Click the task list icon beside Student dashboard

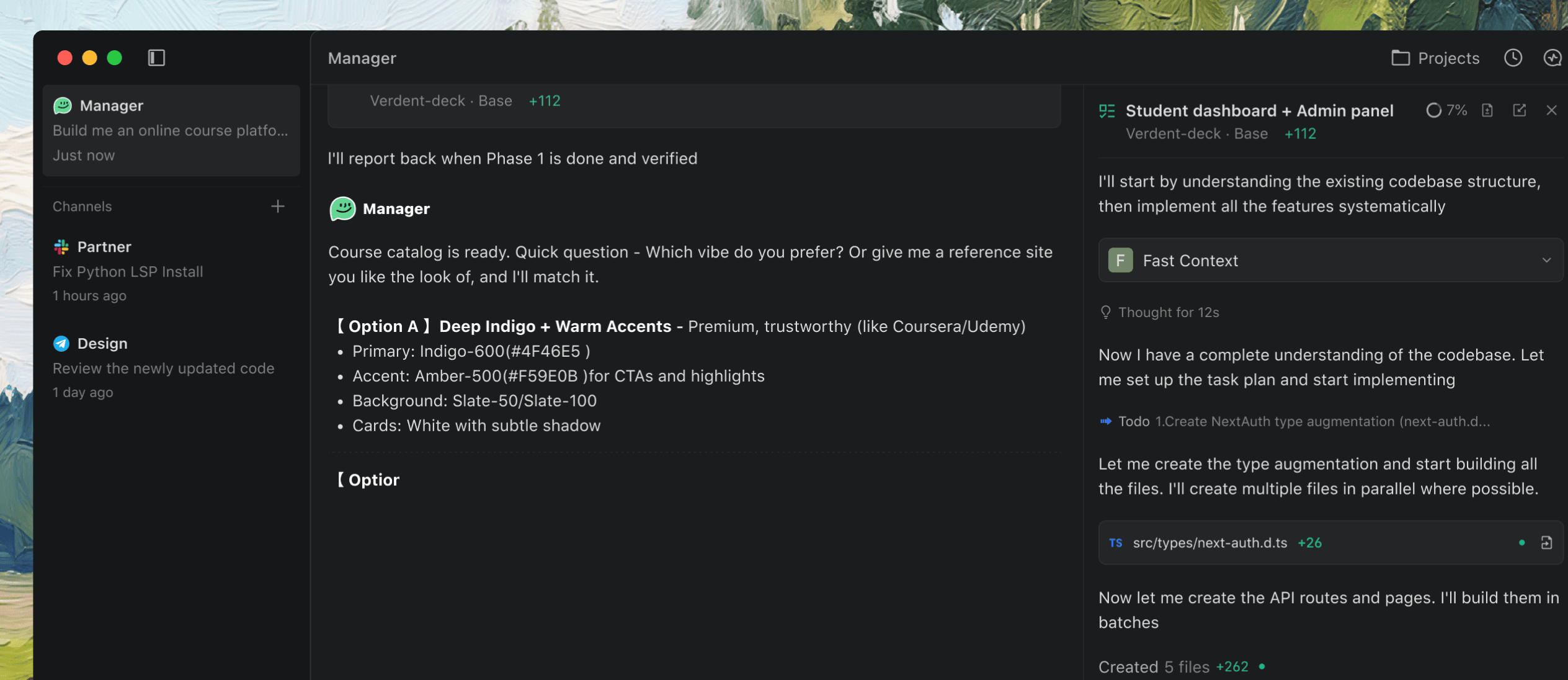1107,111
